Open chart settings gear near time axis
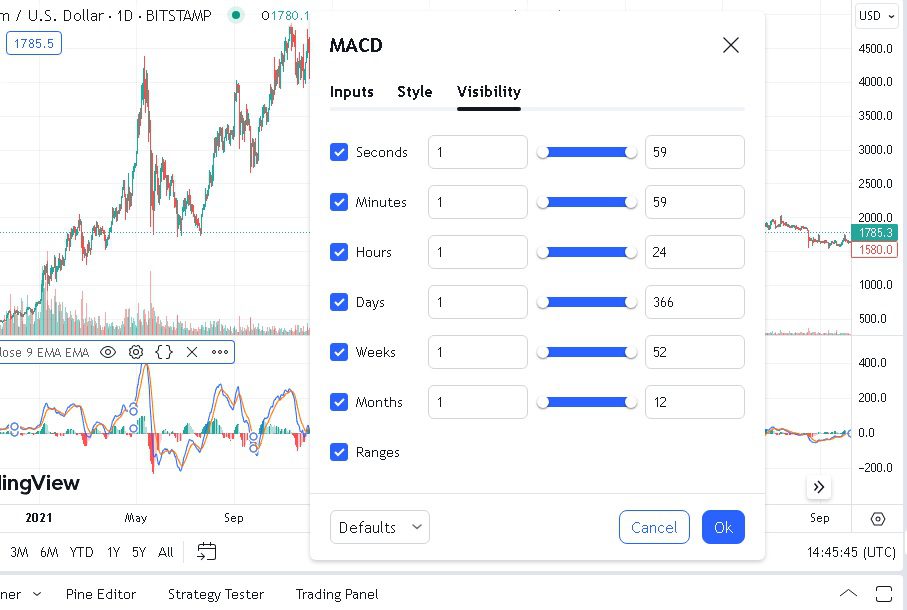This screenshot has width=907, height=610. (878, 519)
